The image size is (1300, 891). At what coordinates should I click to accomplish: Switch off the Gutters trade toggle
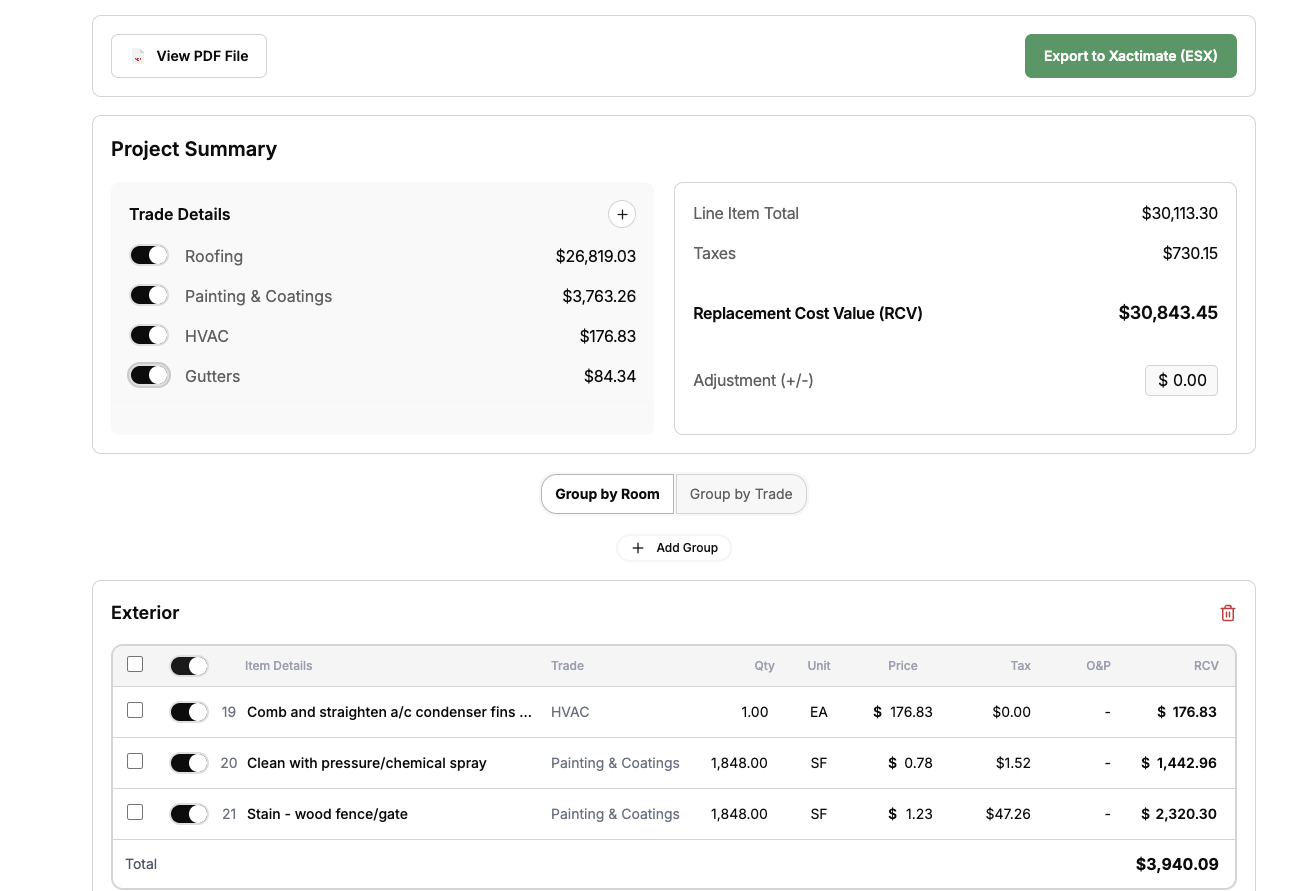tap(149, 376)
